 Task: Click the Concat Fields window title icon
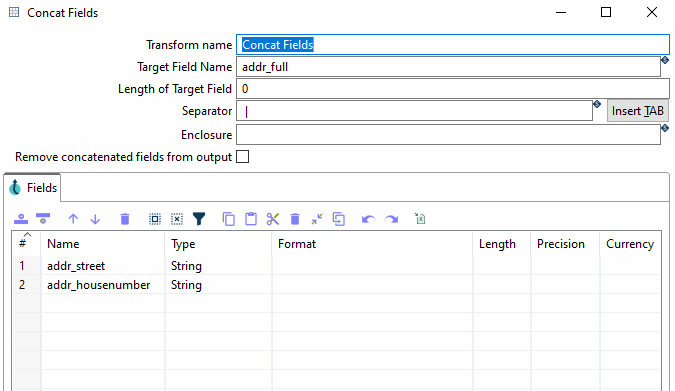pos(14,12)
